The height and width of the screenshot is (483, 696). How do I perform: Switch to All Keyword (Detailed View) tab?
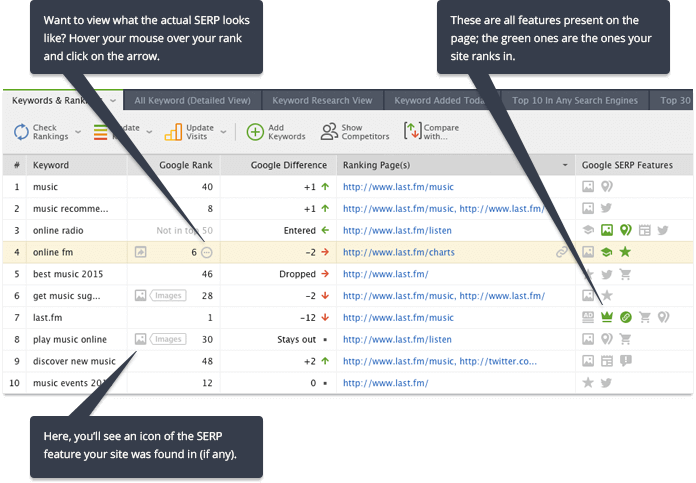coord(192,100)
